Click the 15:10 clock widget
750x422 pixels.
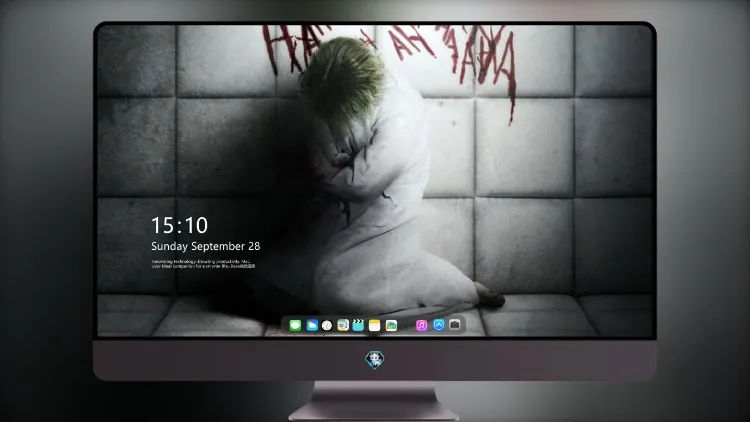179,225
